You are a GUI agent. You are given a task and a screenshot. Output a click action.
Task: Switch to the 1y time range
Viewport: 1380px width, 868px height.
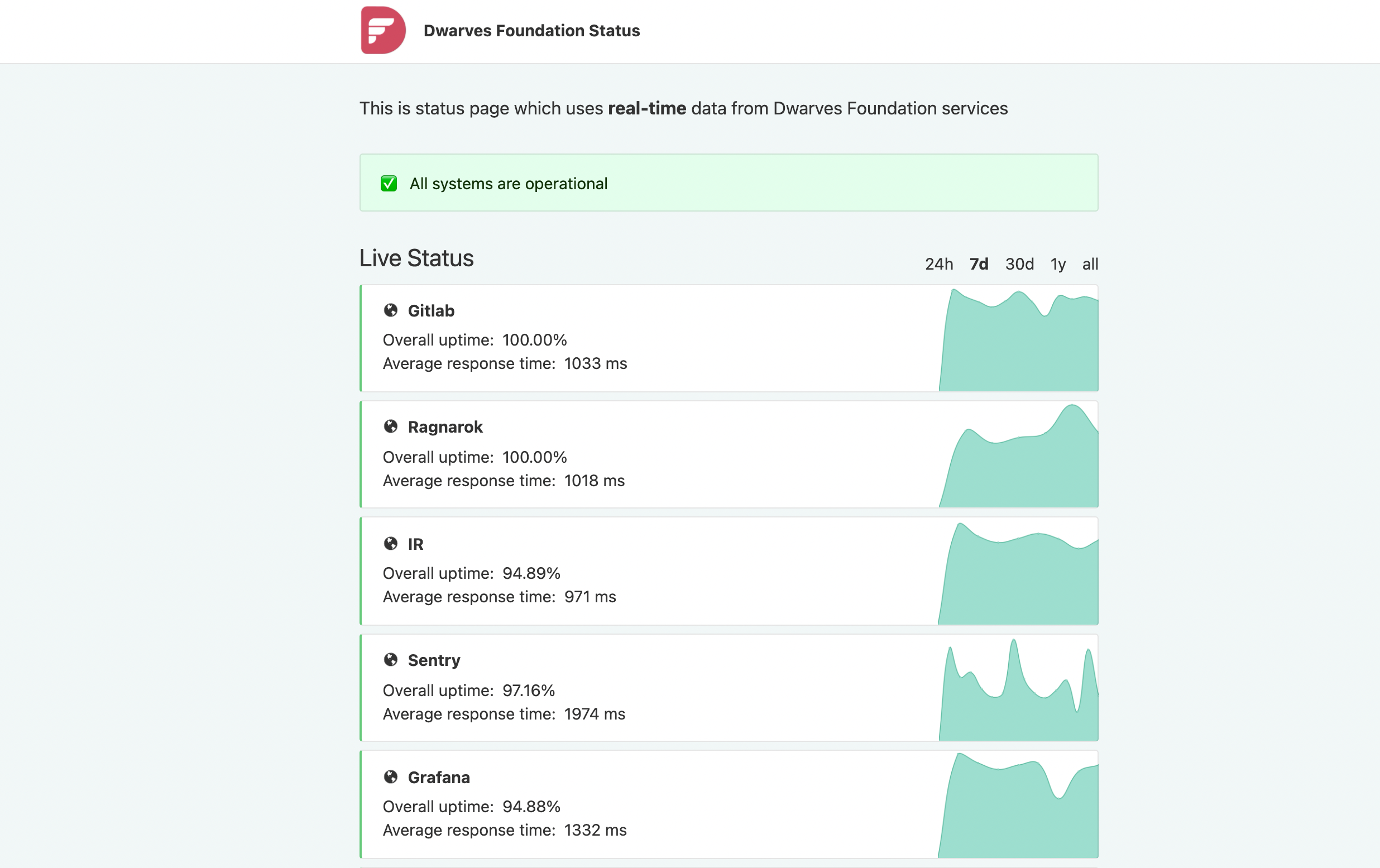tap(1058, 264)
